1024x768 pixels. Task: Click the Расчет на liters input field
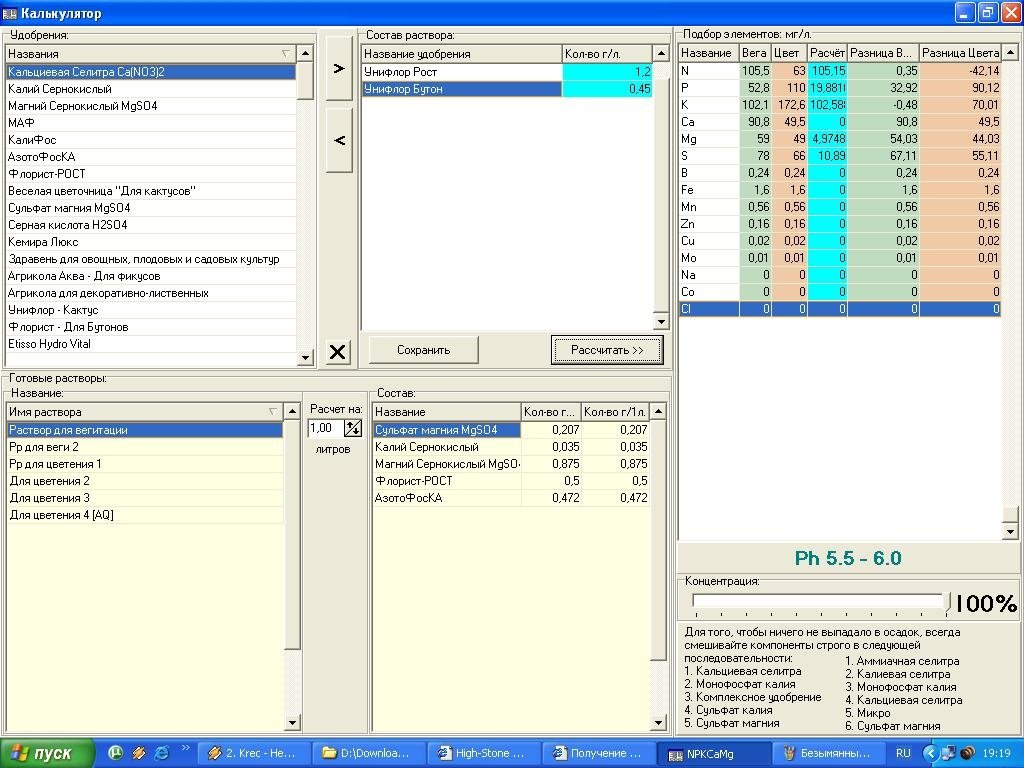pyautogui.click(x=325, y=428)
